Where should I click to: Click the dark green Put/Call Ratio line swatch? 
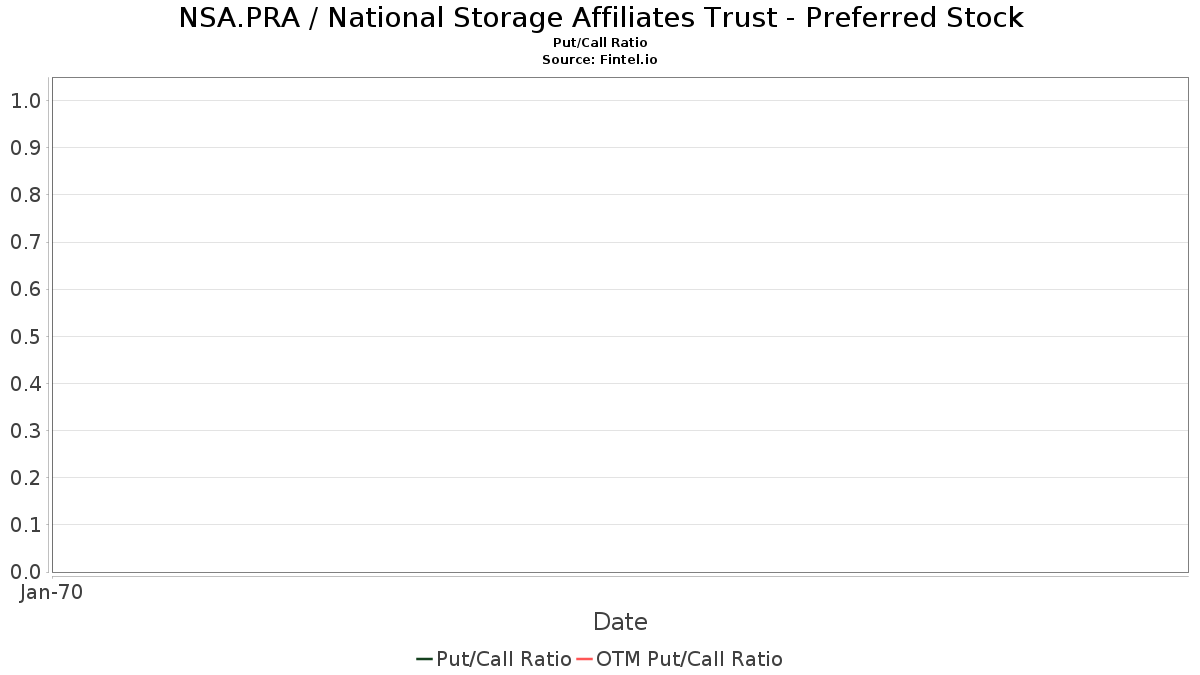click(x=425, y=659)
